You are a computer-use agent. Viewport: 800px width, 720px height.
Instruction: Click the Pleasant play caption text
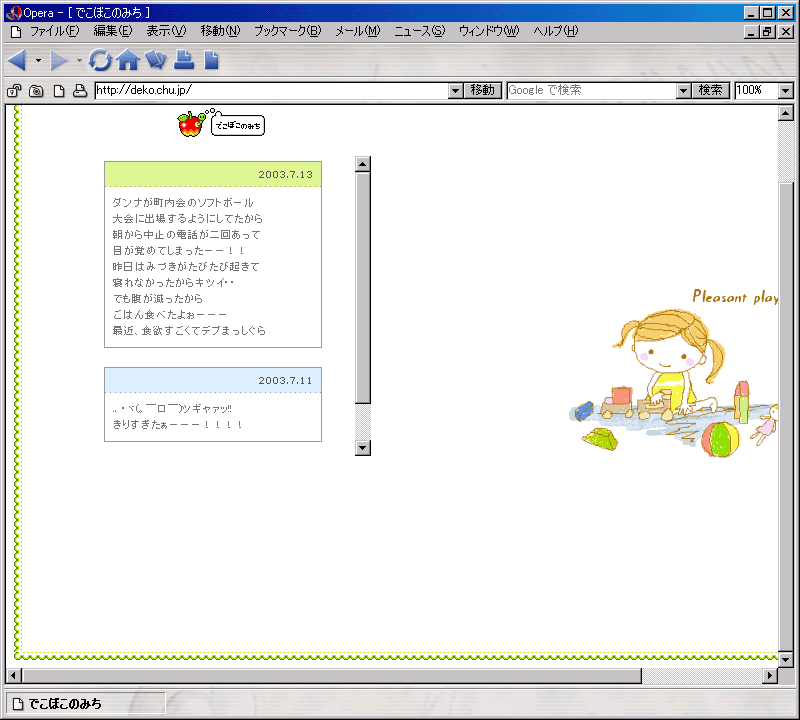(735, 297)
